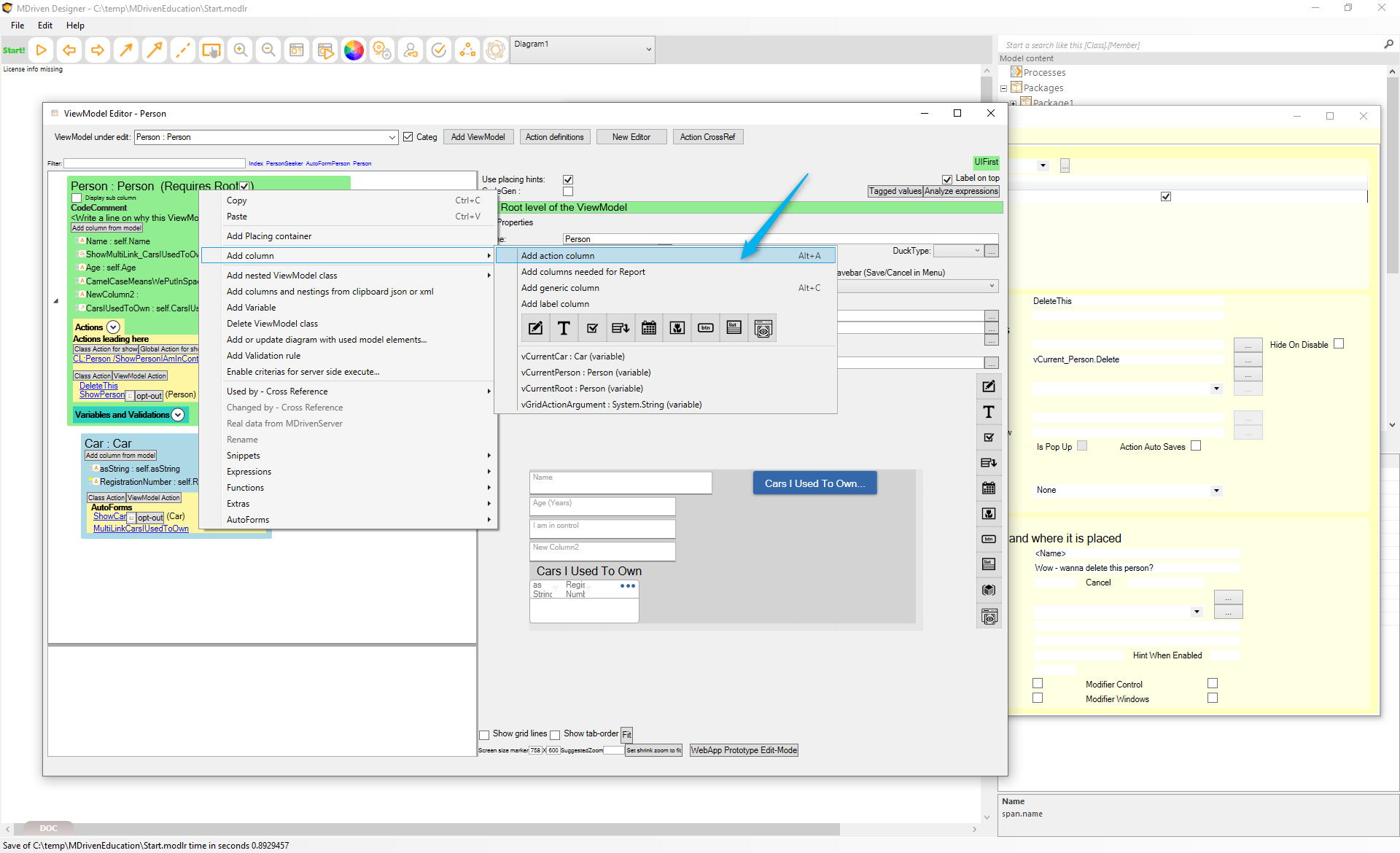
Task: Open the color wheel palette
Action: click(354, 50)
